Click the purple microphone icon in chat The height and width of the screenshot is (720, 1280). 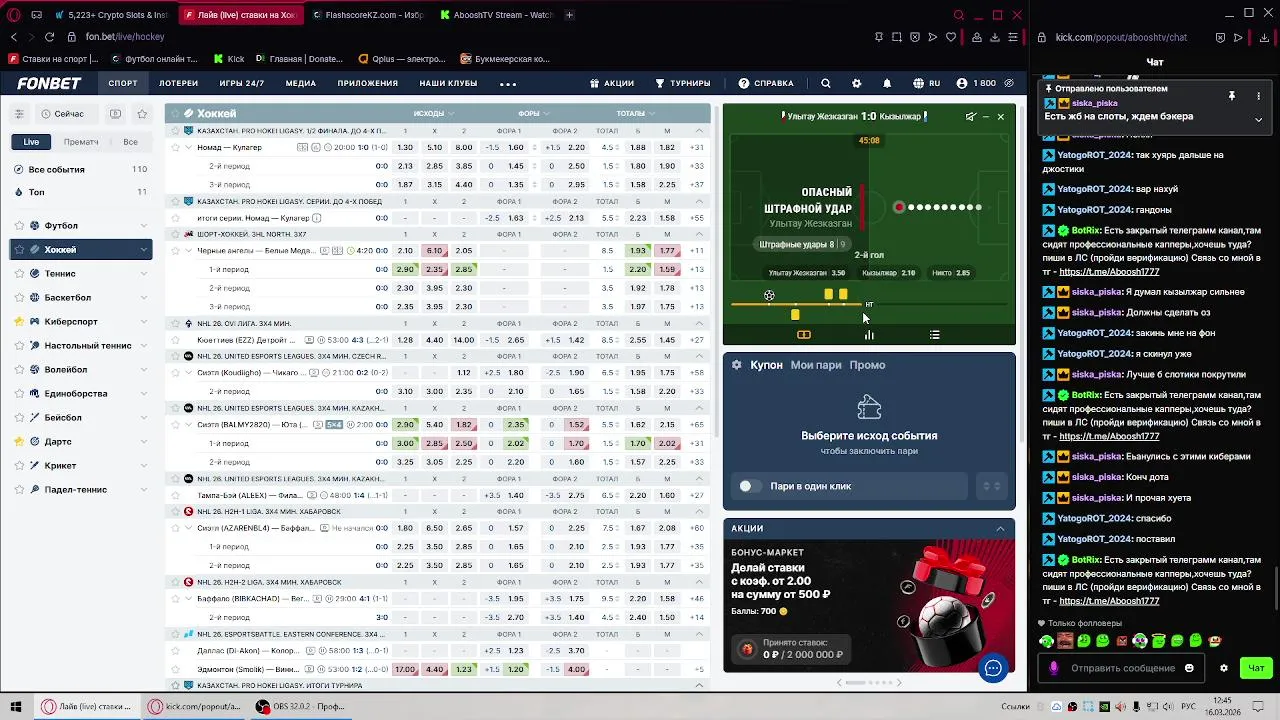pyautogui.click(x=1053, y=668)
